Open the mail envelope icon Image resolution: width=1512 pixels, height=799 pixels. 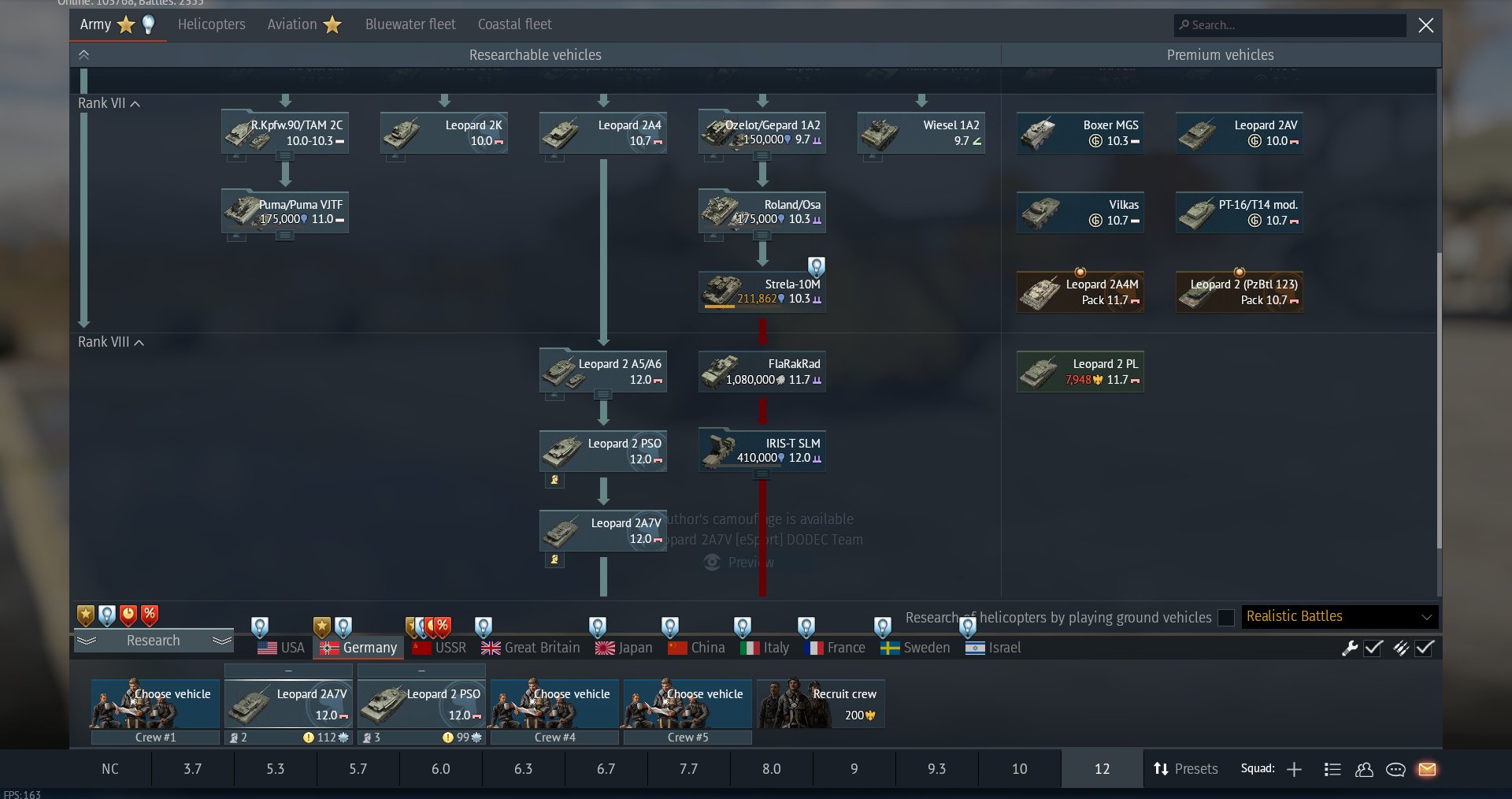point(1427,769)
